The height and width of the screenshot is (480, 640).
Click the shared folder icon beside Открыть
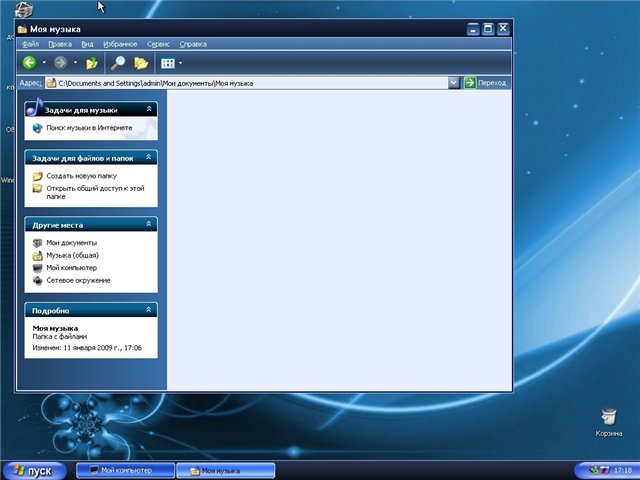tap(37, 188)
